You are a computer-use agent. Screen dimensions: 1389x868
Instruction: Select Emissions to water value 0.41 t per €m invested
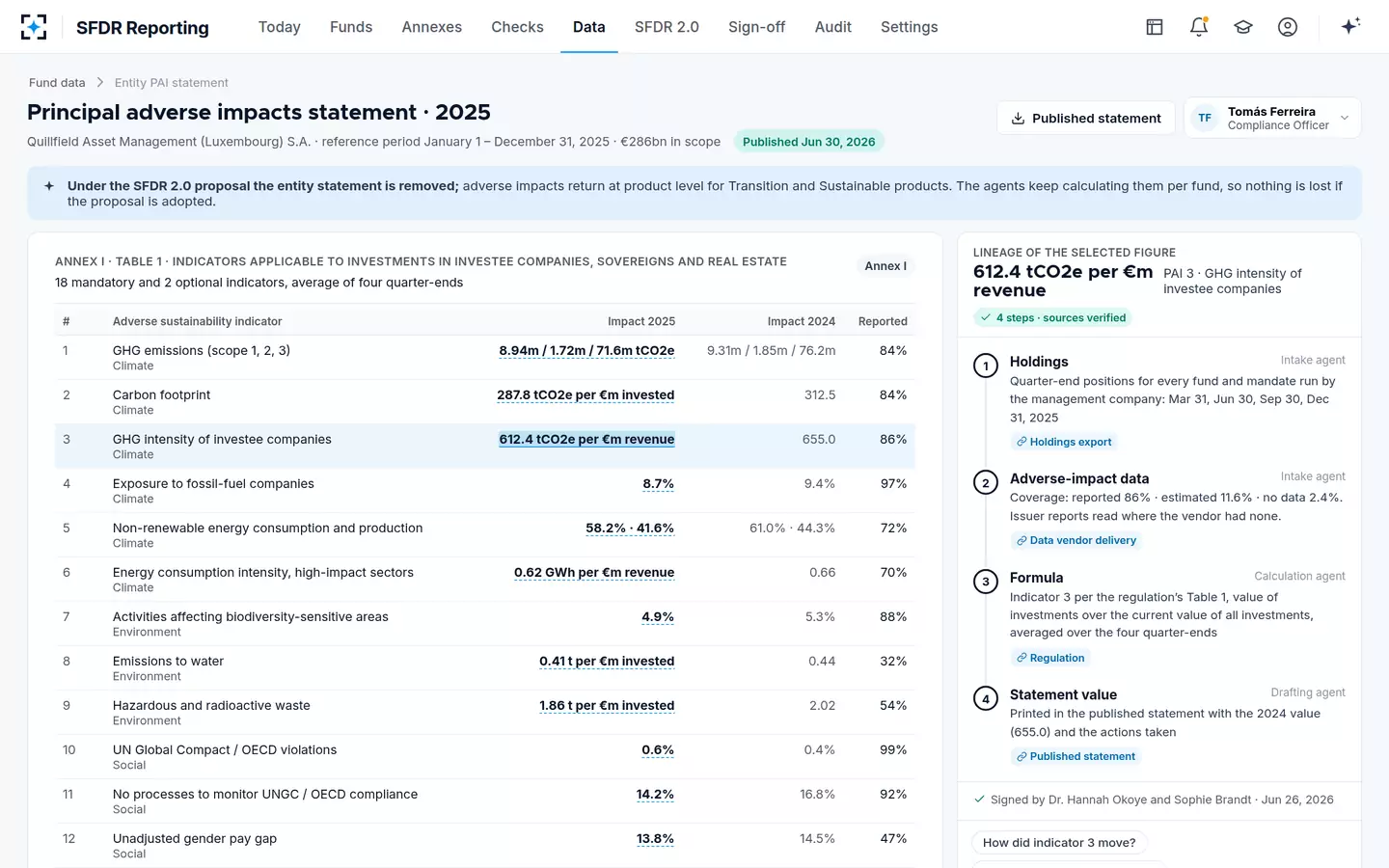click(x=607, y=662)
